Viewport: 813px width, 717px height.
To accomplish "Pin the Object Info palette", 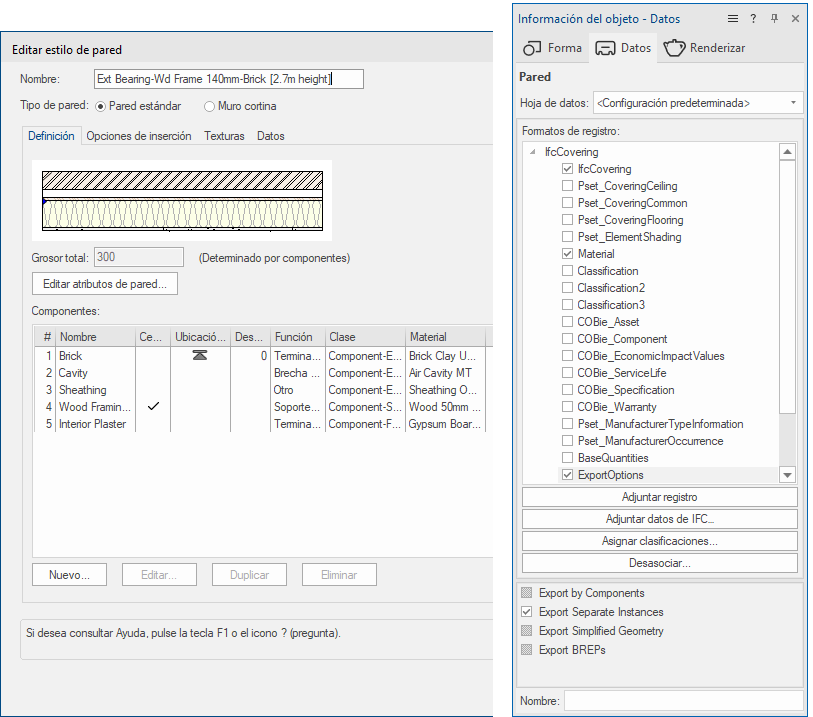I will point(774,18).
